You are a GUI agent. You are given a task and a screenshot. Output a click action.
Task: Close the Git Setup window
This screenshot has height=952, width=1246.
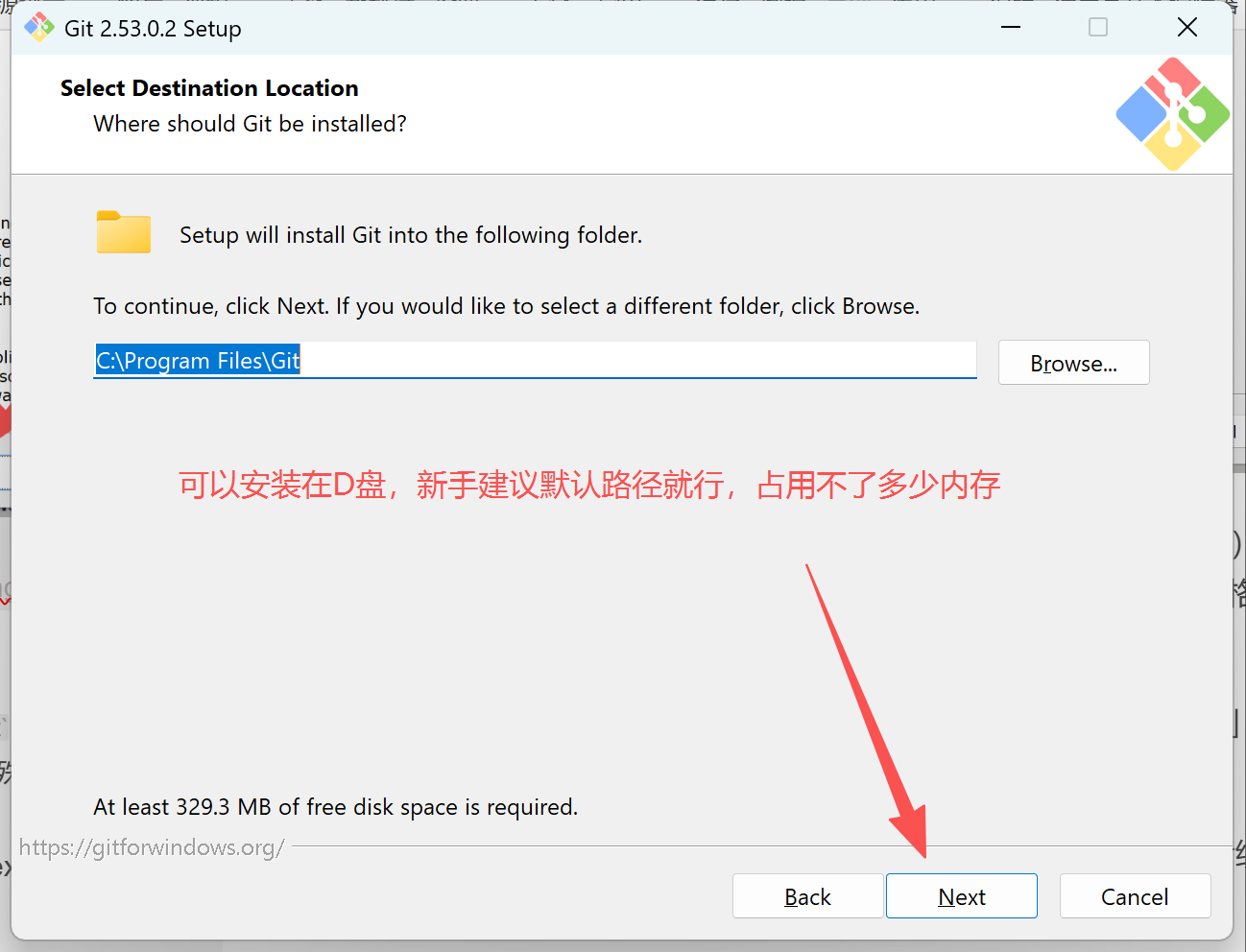pyautogui.click(x=1187, y=27)
